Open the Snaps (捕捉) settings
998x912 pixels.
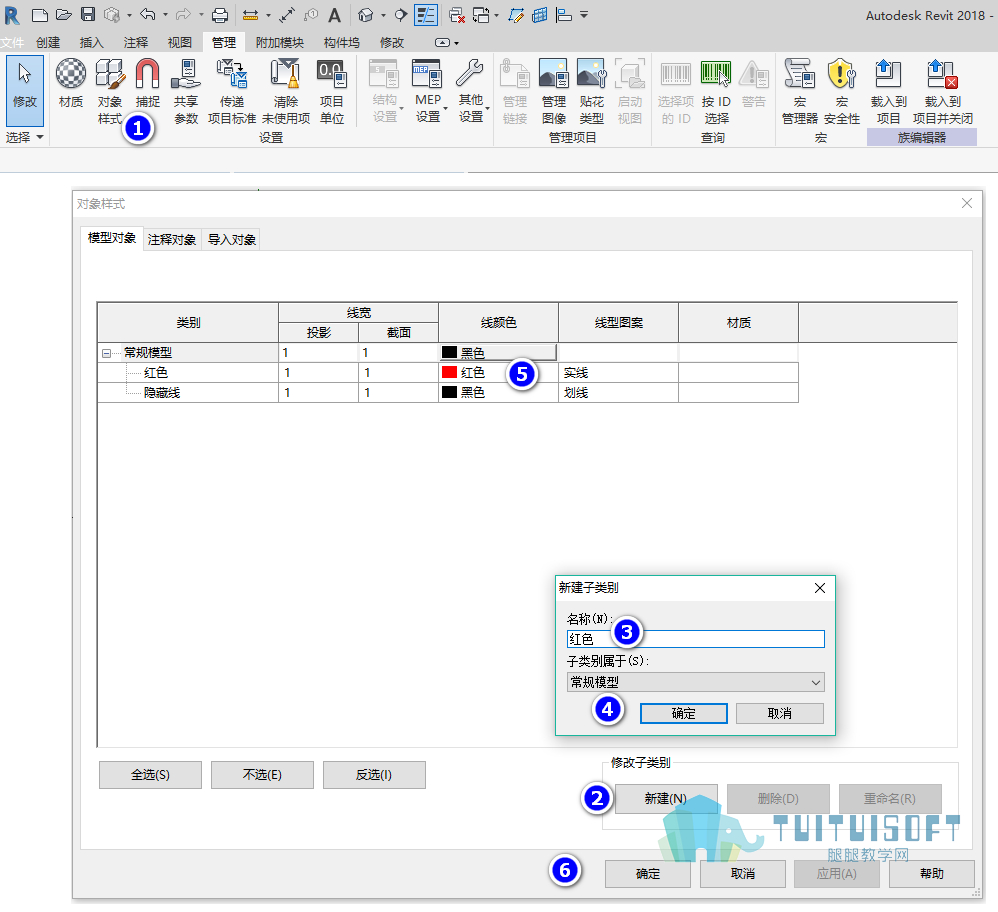point(148,83)
